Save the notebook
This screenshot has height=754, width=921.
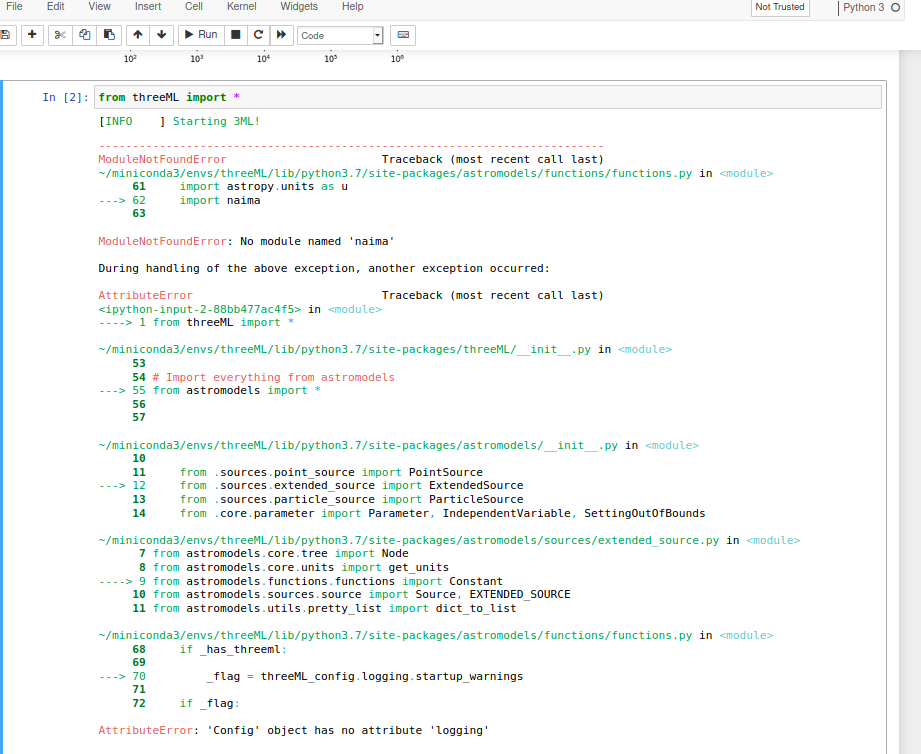8,34
